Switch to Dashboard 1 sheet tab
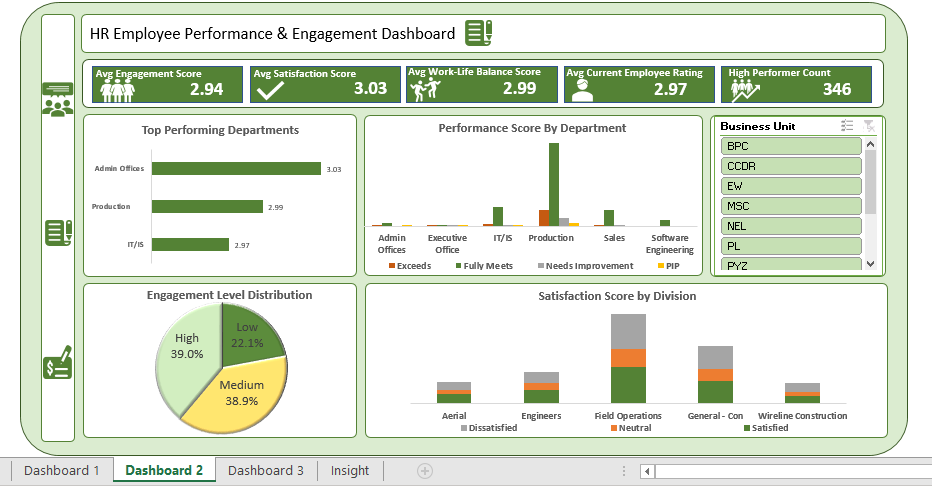The width and height of the screenshot is (932, 486). (62, 471)
